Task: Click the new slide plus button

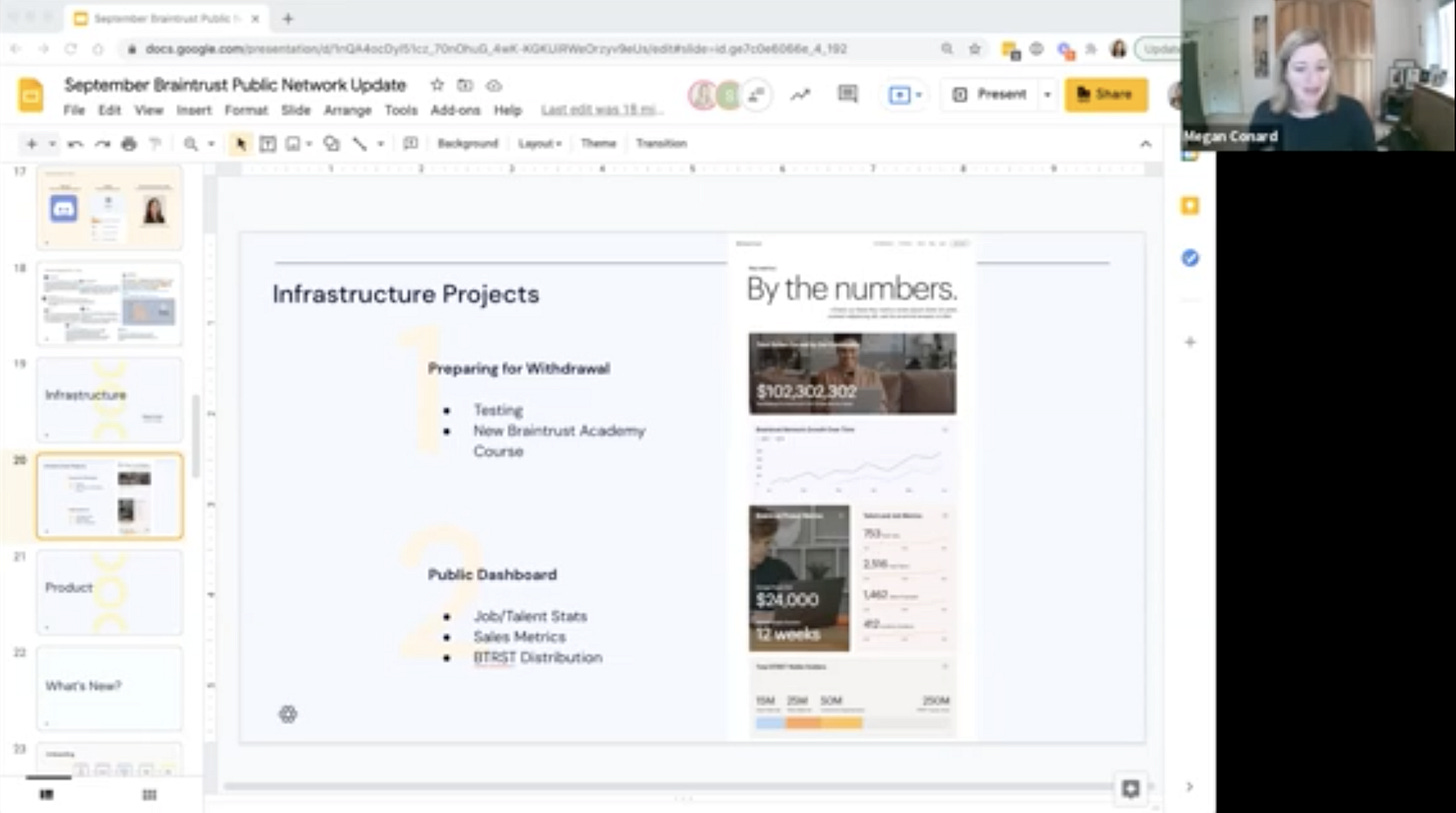Action: [x=31, y=144]
